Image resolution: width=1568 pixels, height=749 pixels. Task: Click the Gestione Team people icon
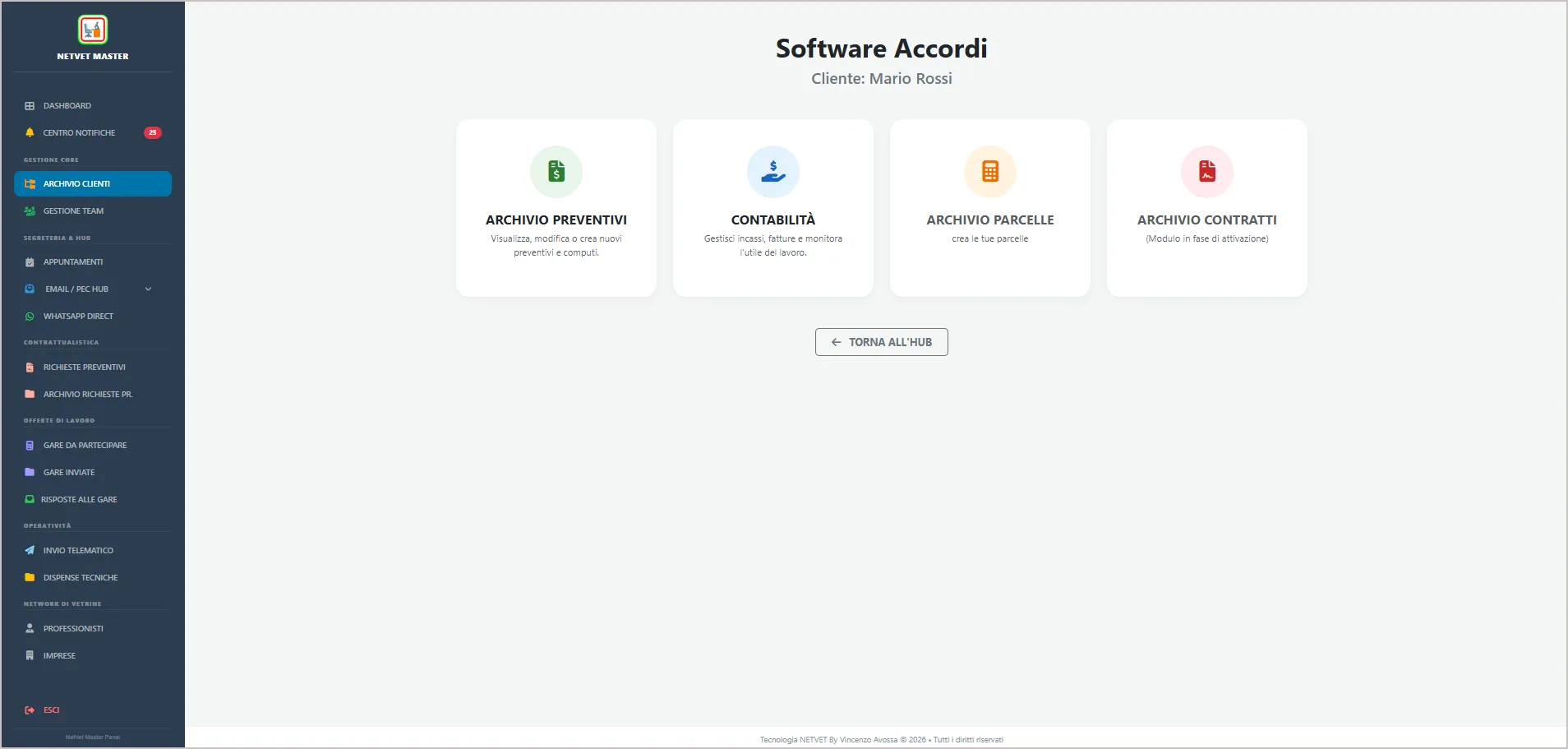coord(30,211)
